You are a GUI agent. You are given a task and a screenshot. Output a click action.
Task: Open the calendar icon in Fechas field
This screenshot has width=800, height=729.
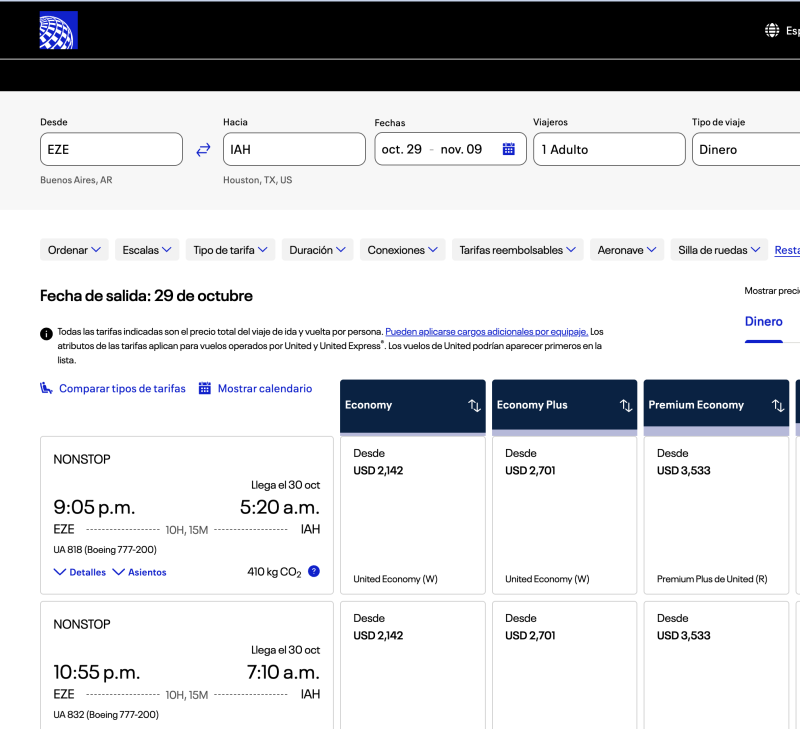(508, 149)
